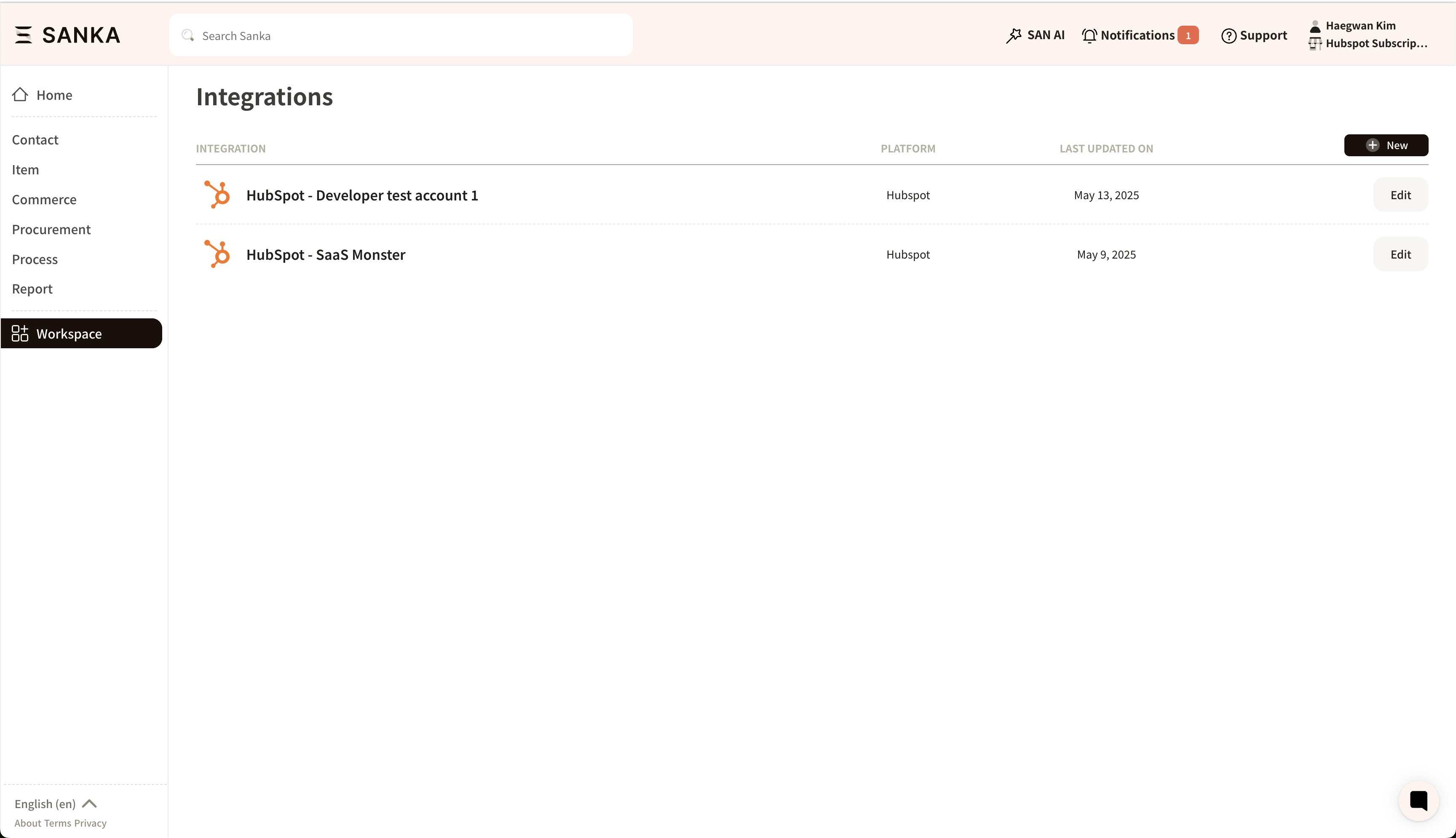This screenshot has height=838, width=1456.
Task: Open the Privacy footer link
Action: click(x=91, y=823)
